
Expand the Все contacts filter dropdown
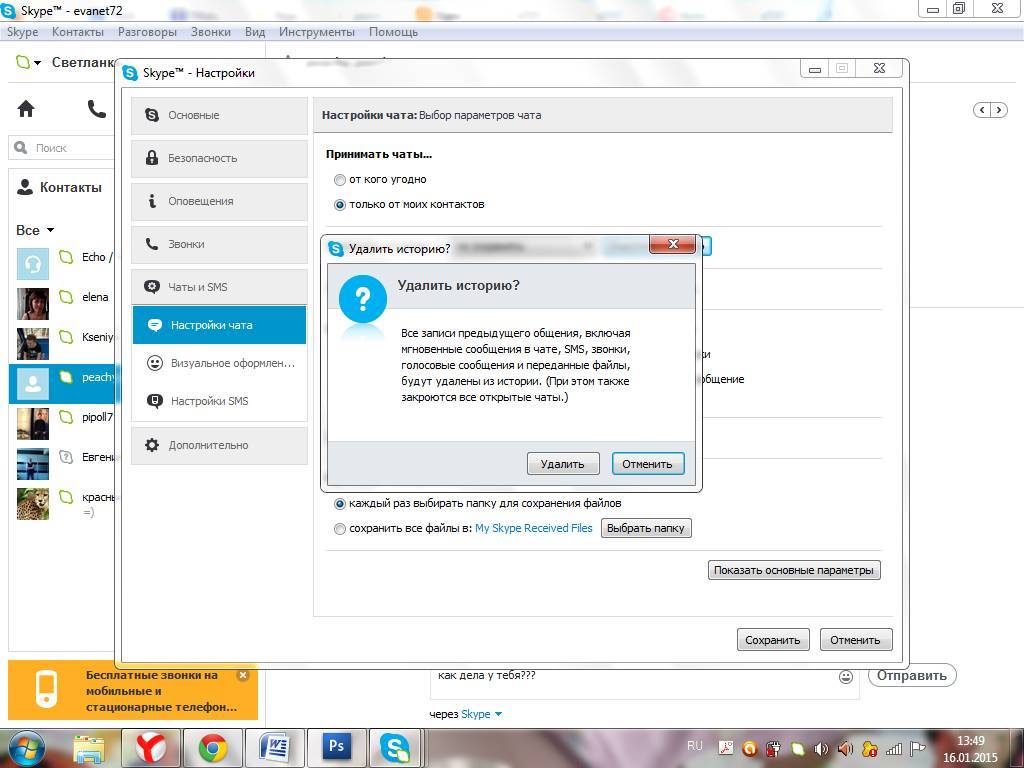tap(35, 231)
